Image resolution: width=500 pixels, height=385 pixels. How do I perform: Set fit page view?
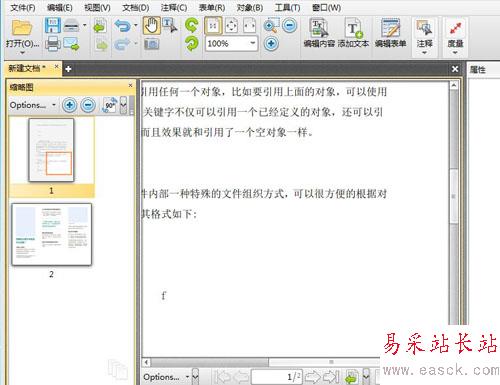pos(232,26)
